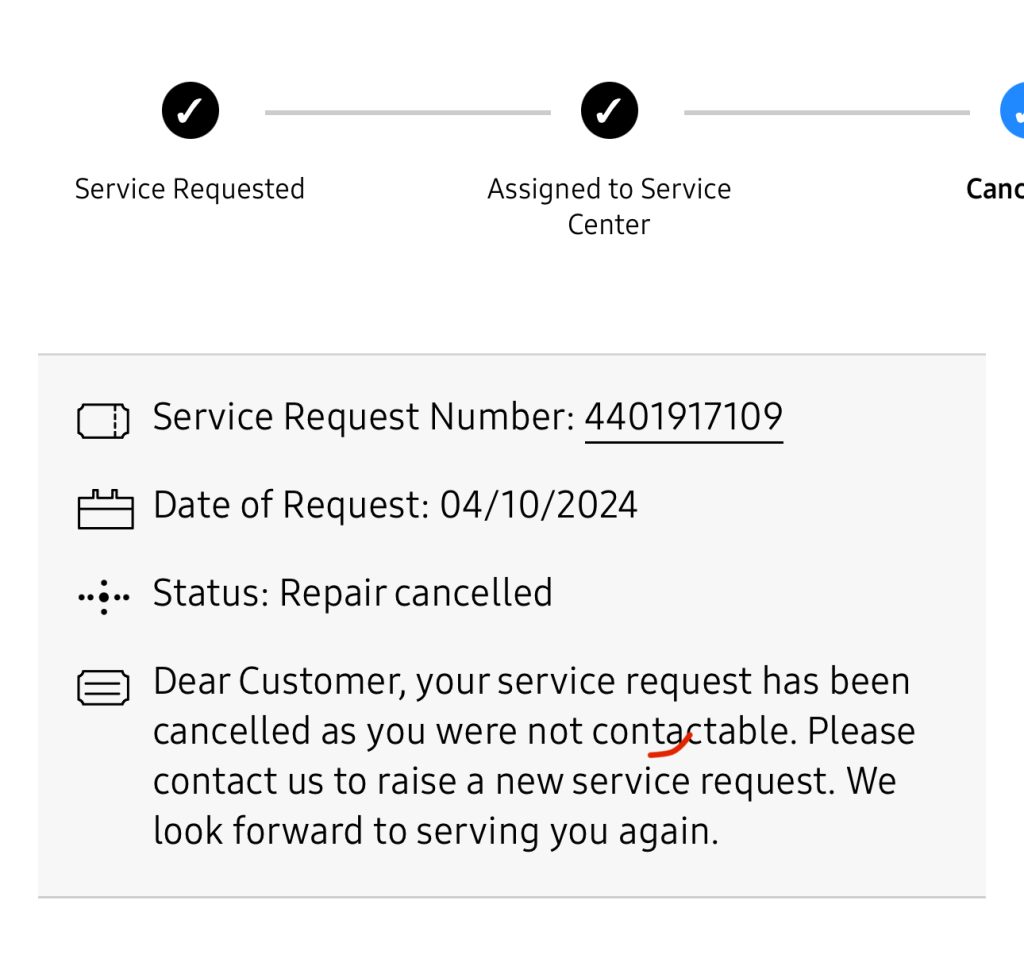
Task: Click progress line between first two steps
Action: (x=407, y=113)
